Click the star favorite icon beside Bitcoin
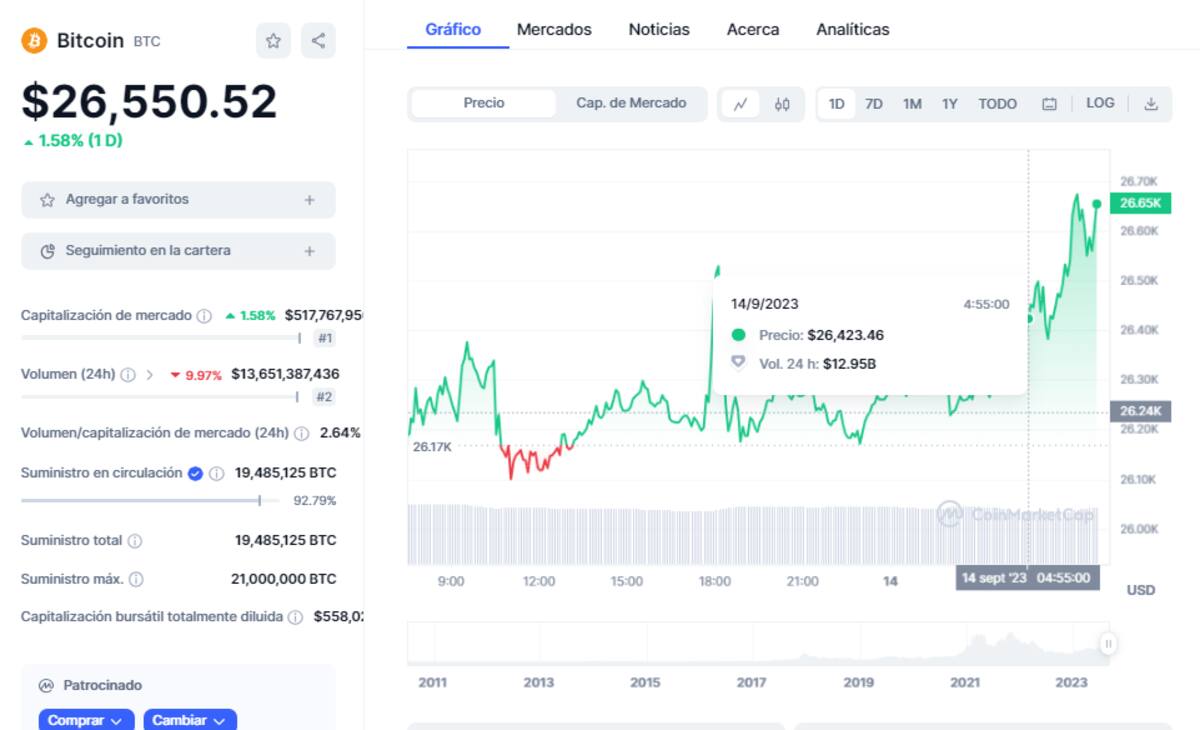 coord(273,41)
